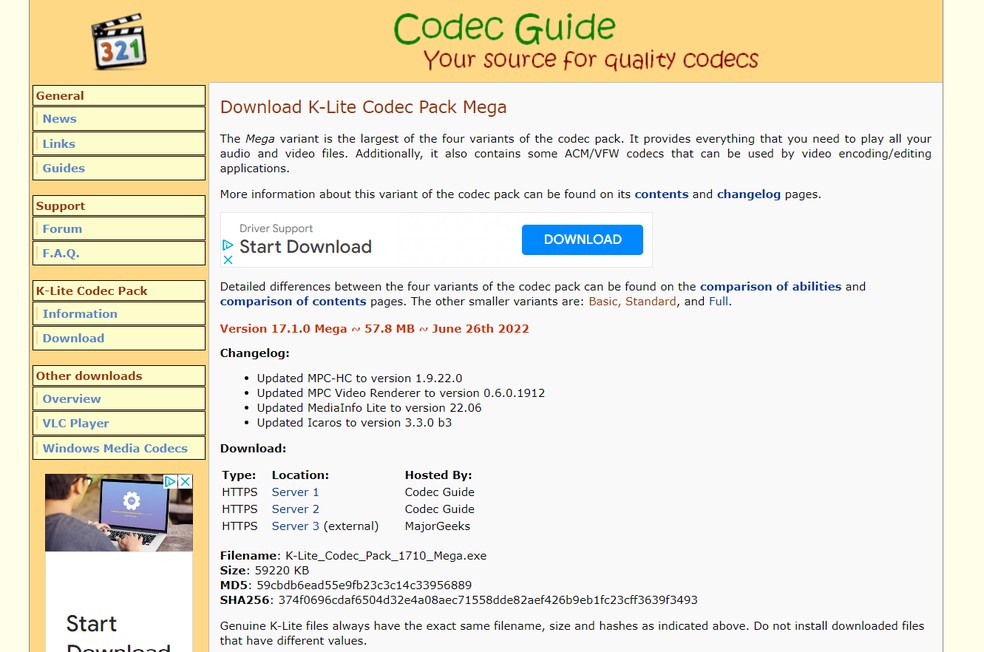This screenshot has height=652, width=984.
Task: Open the Forum under Support
Action: pos(119,229)
